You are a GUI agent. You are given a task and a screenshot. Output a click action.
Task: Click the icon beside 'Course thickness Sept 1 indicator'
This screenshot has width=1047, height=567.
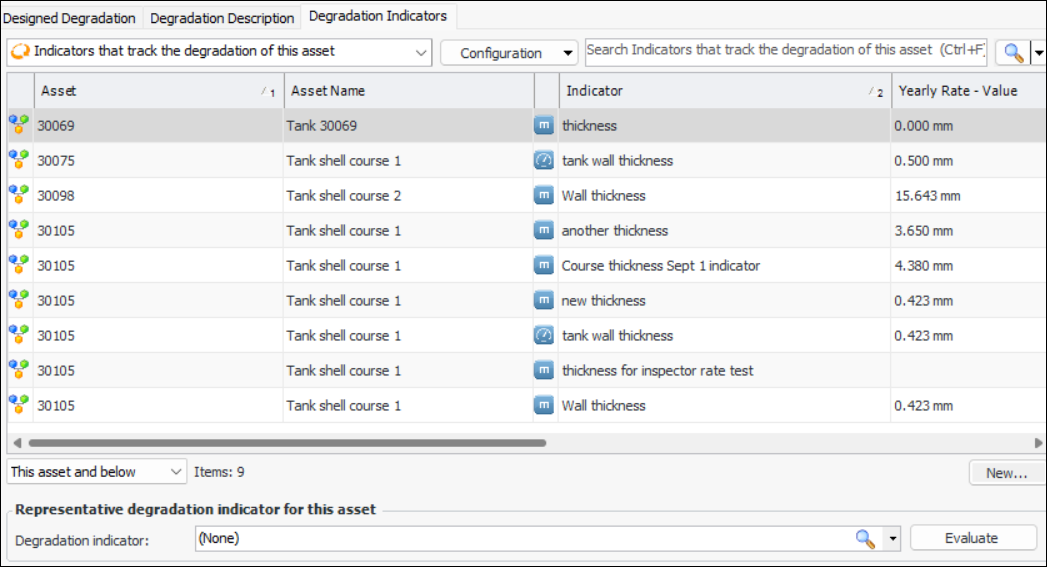pyautogui.click(x=544, y=266)
